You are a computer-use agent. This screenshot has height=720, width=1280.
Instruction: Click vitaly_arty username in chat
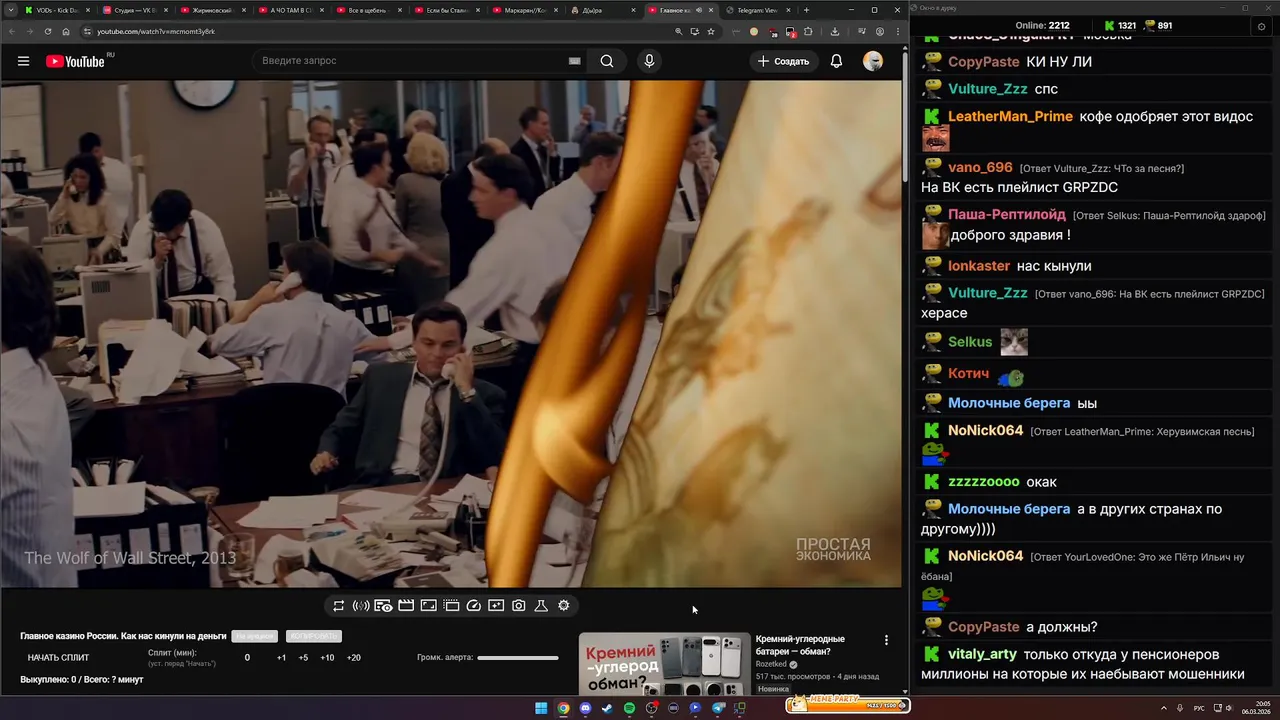point(982,654)
